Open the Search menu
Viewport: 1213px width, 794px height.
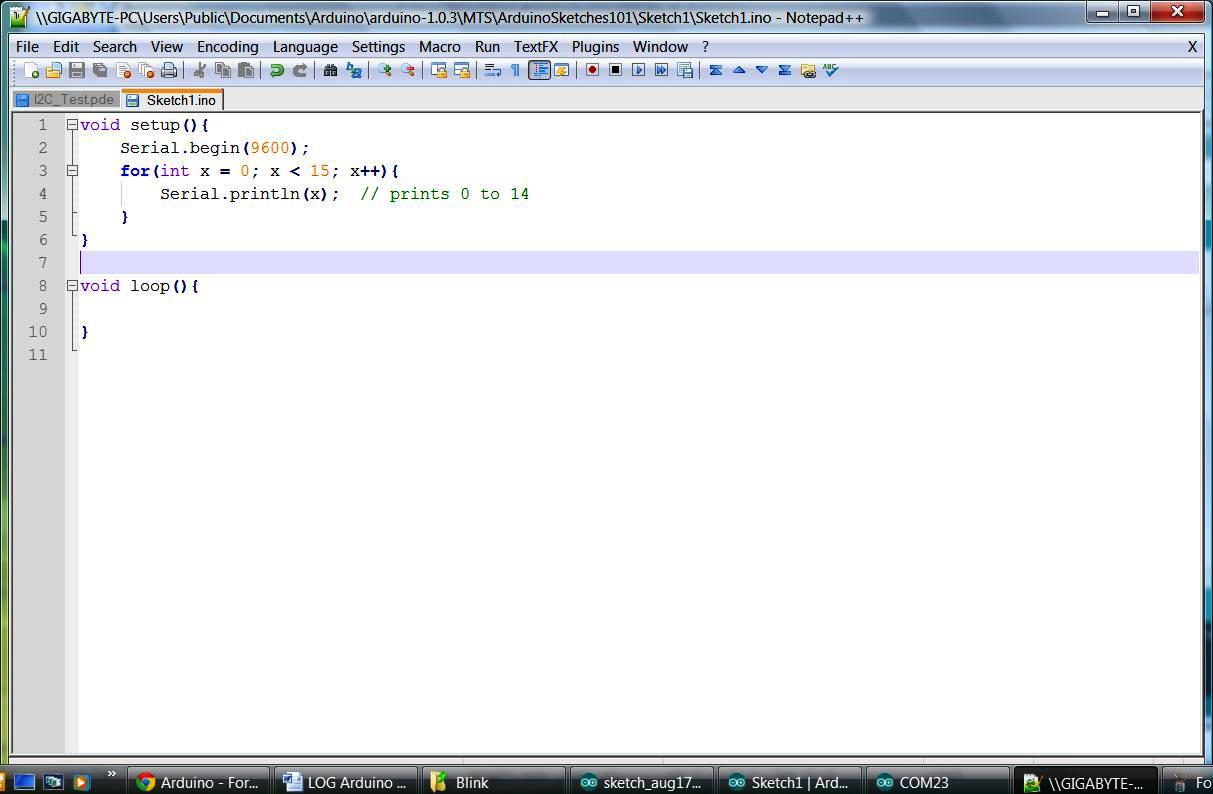[115, 47]
